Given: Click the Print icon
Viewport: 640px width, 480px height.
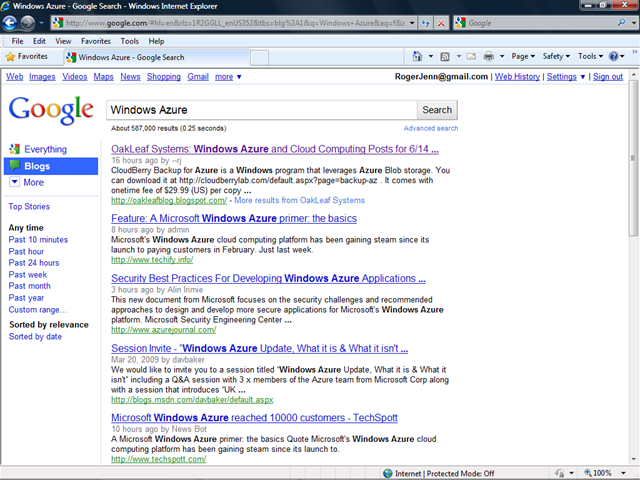Looking at the screenshot, I should coord(489,56).
